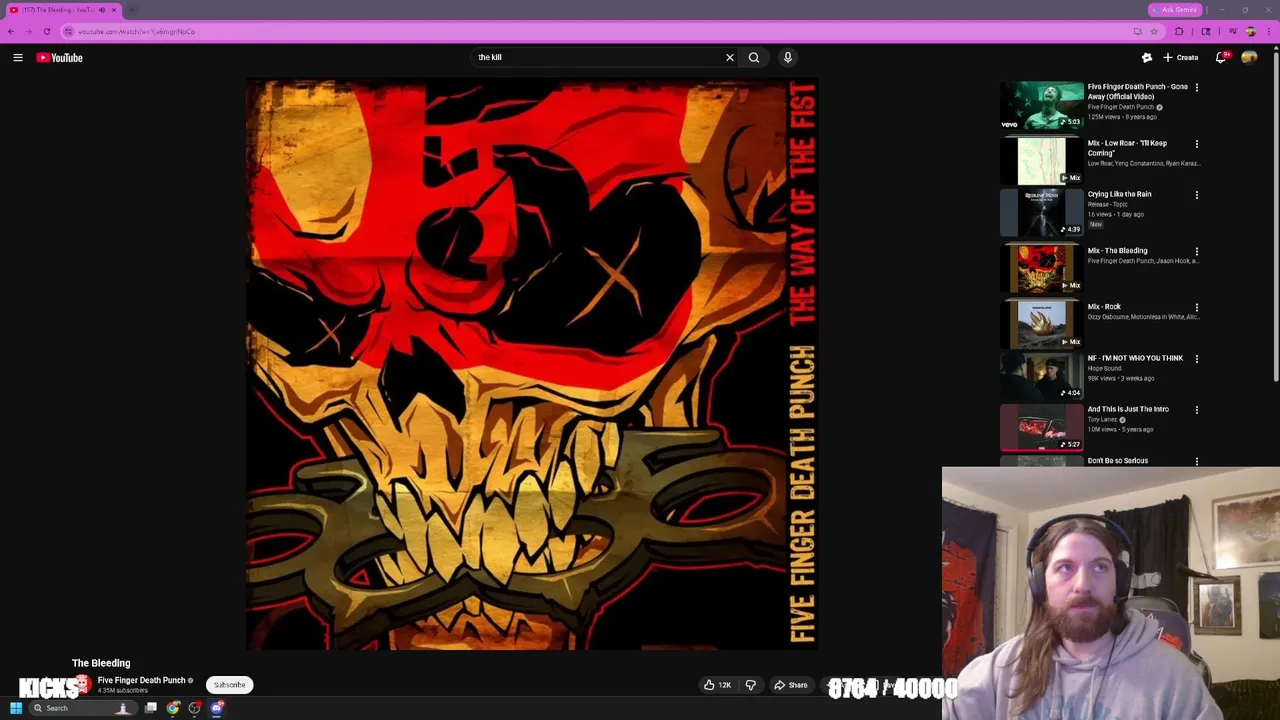Open the YouTube notifications bell
This screenshot has height=720, width=1280.
coord(1221,58)
